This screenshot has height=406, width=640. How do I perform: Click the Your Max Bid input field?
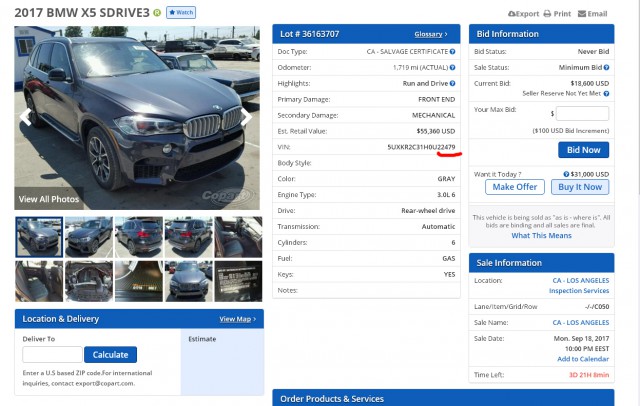582,114
